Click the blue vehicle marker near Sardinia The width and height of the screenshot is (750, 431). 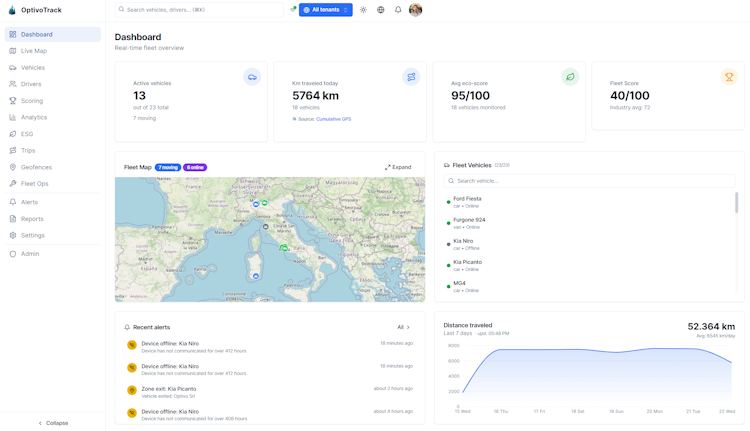pyautogui.click(x=256, y=276)
